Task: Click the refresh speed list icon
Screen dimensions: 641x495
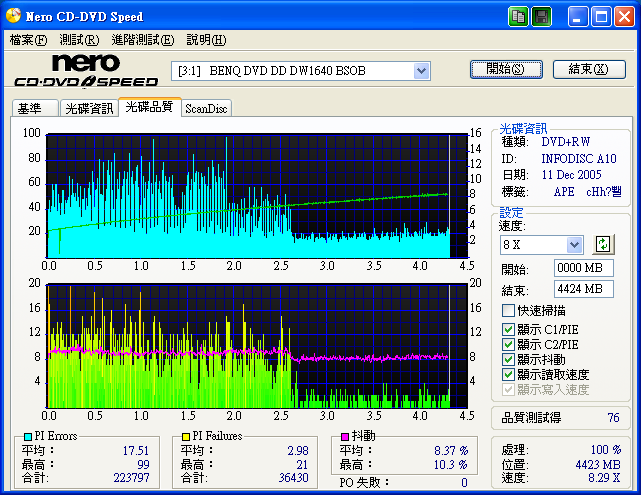Action: coord(603,244)
